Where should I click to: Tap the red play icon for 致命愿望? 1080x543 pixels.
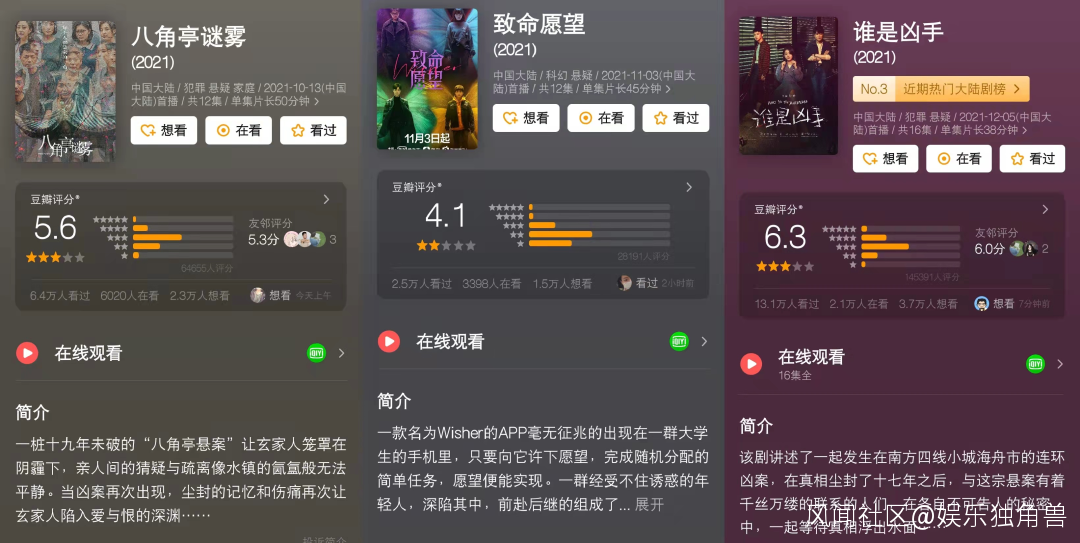point(388,341)
